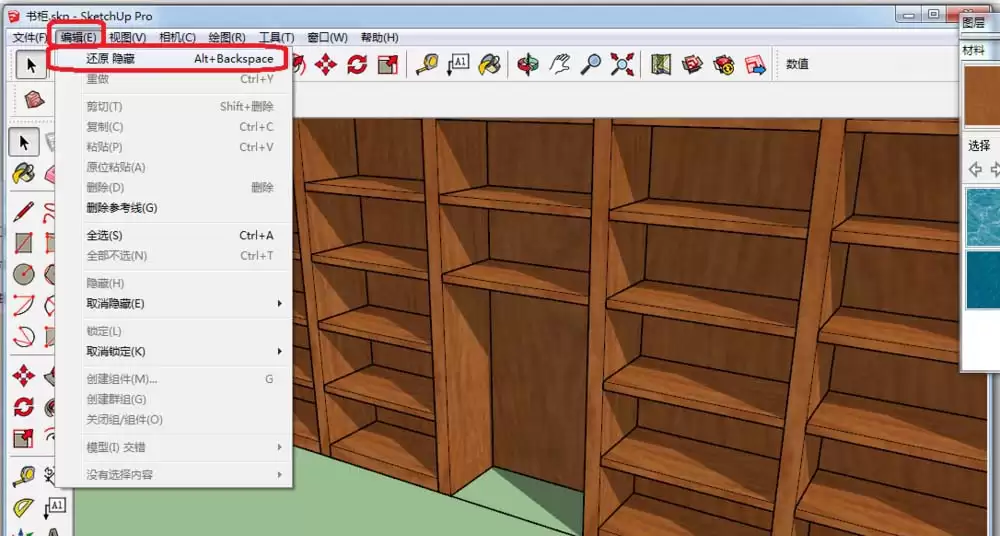1000x536 pixels.
Task: Click the 粘贴(P) menu entry
Action: 173,147
